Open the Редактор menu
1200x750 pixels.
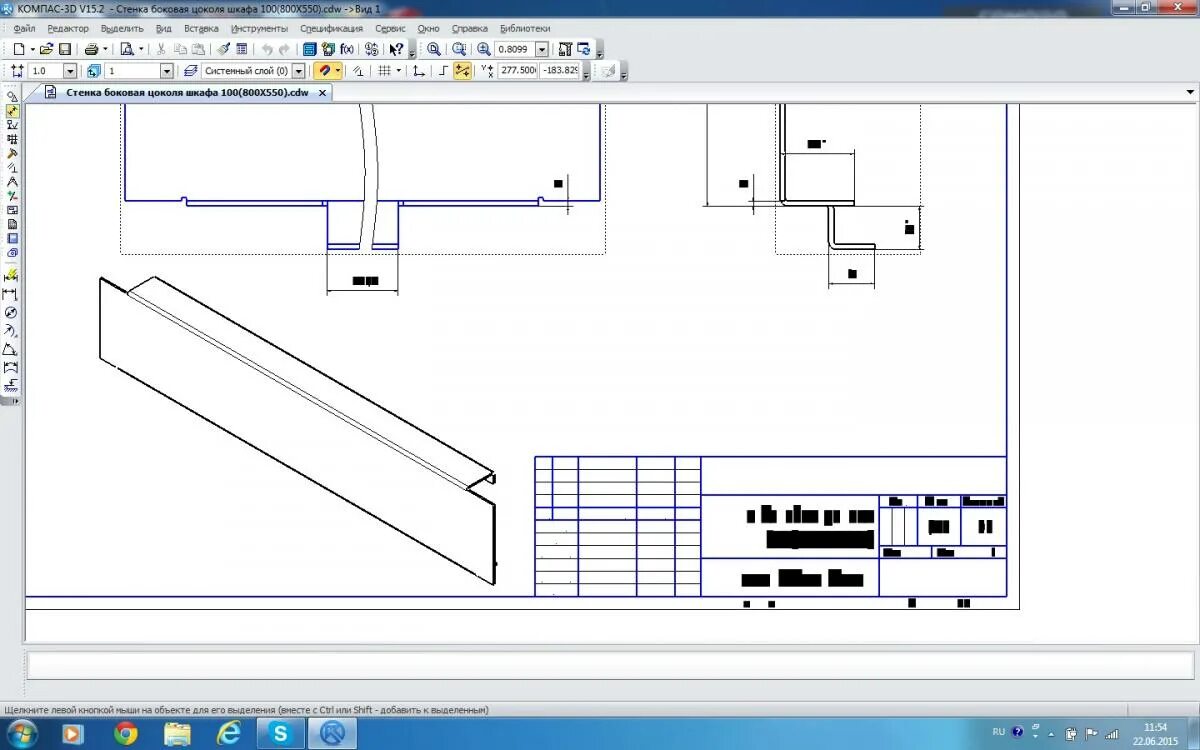[x=68, y=28]
